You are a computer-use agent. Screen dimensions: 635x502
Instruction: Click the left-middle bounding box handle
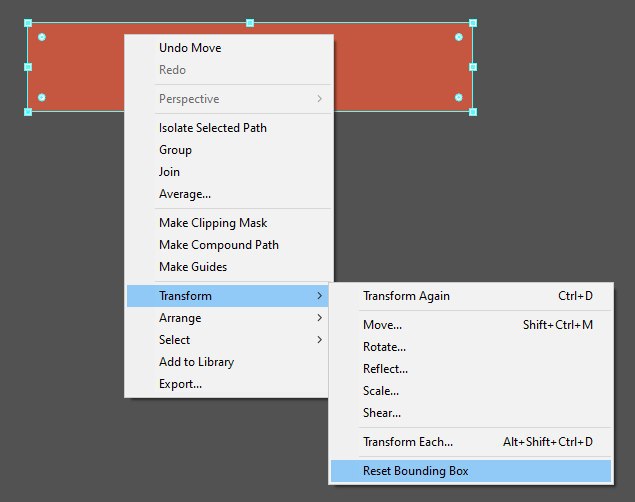click(28, 67)
